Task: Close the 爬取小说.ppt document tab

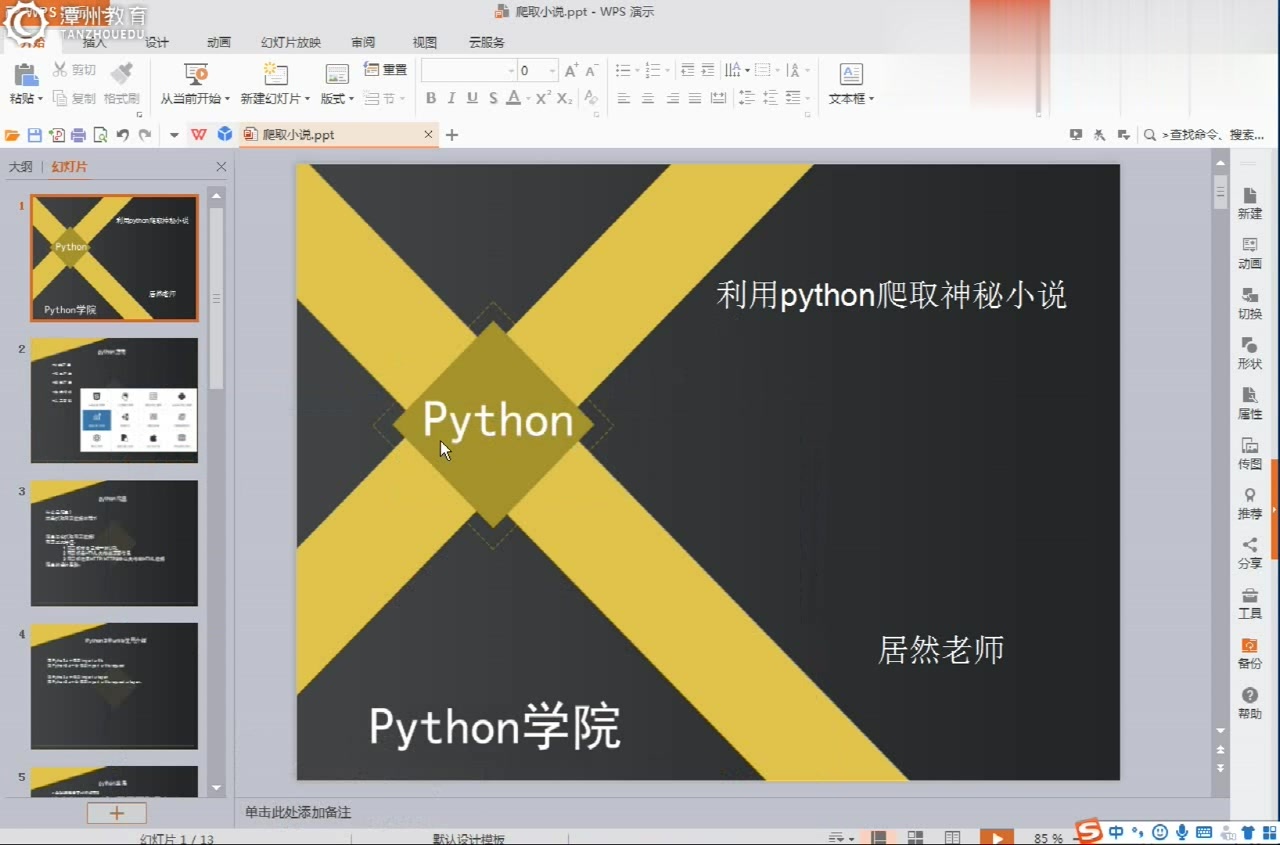Action: pyautogui.click(x=429, y=134)
